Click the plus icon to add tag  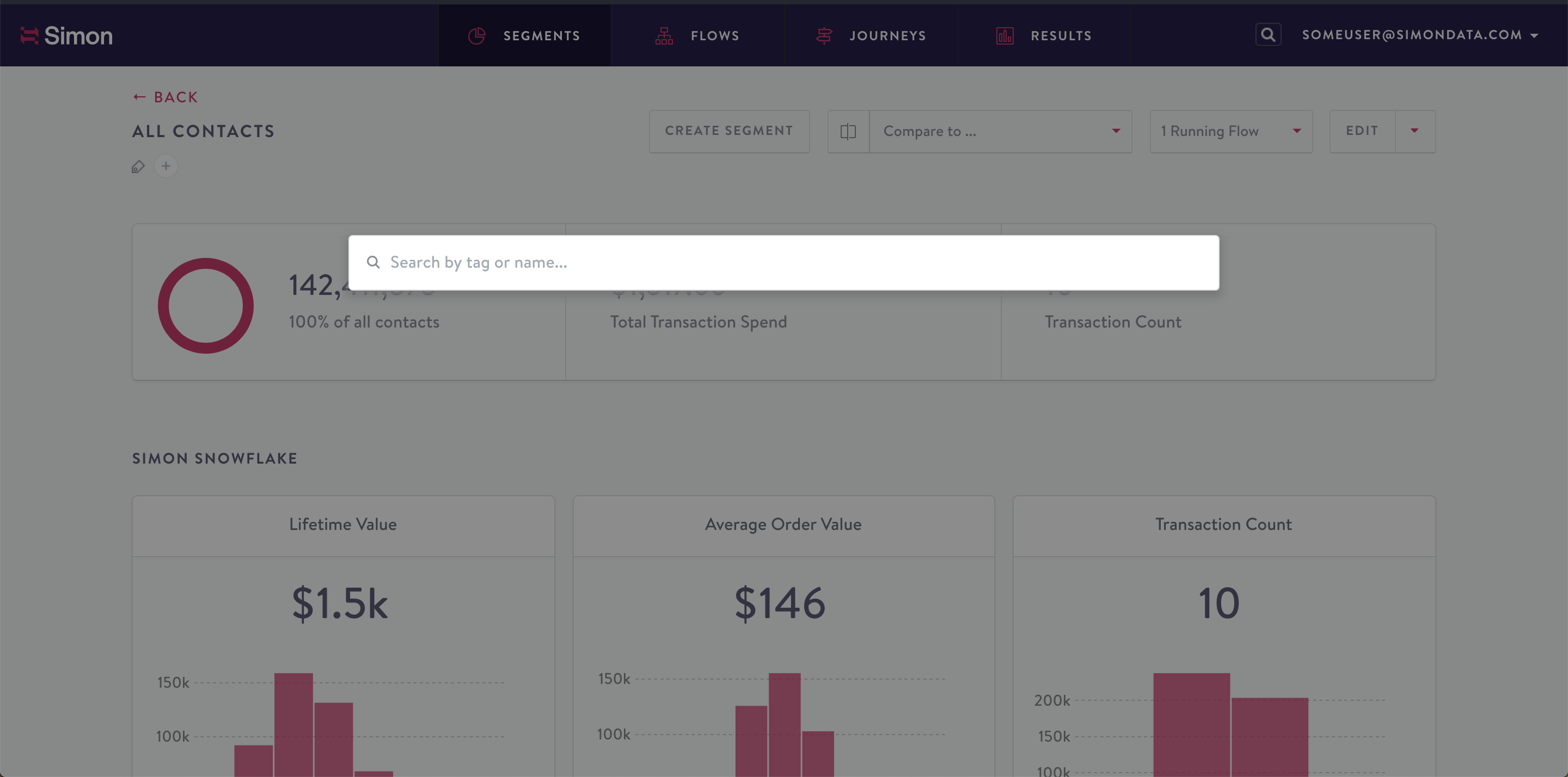pyautogui.click(x=166, y=166)
